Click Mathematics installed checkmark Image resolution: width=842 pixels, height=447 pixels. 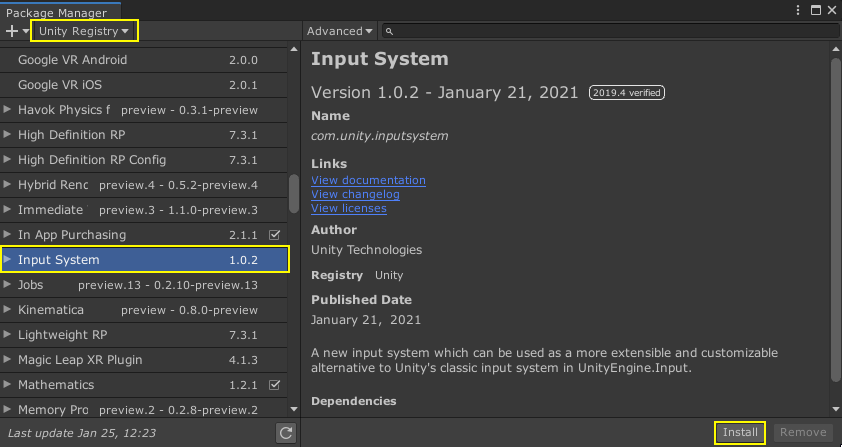(x=274, y=385)
